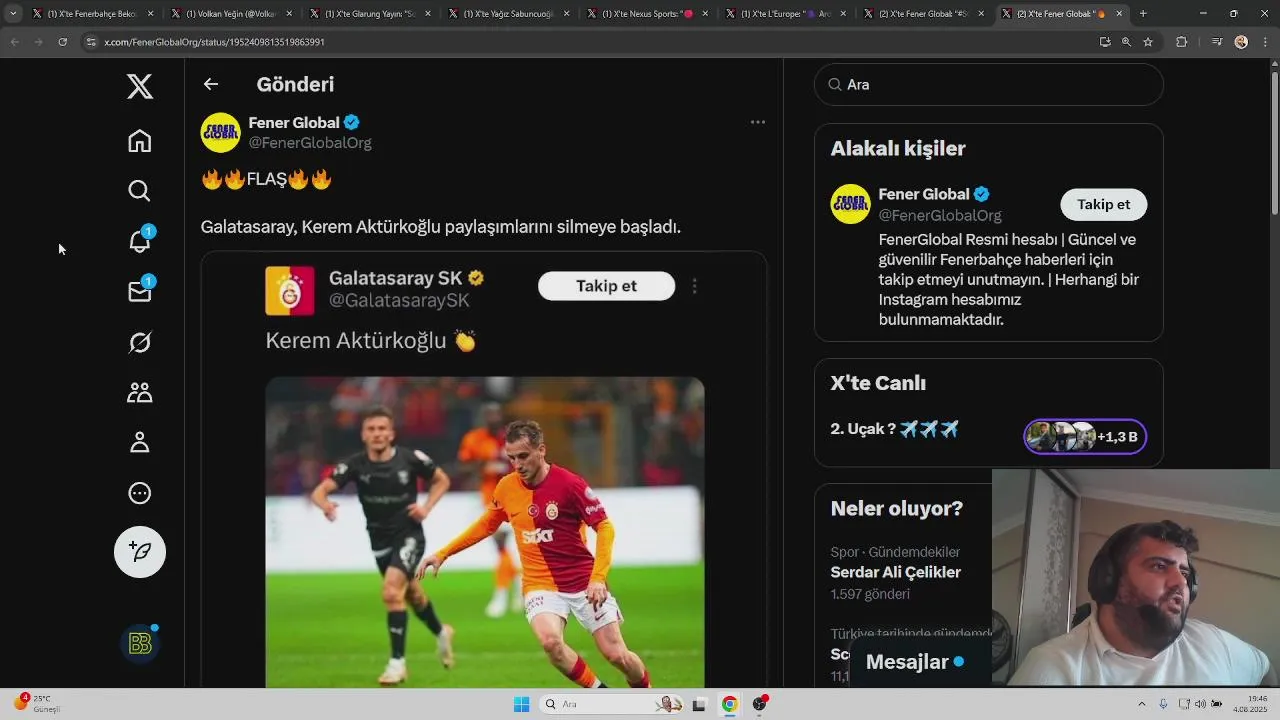The height and width of the screenshot is (720, 1280).
Task: Open the Galatasaray Kerem Aktürkoğlu post image
Action: click(x=485, y=532)
